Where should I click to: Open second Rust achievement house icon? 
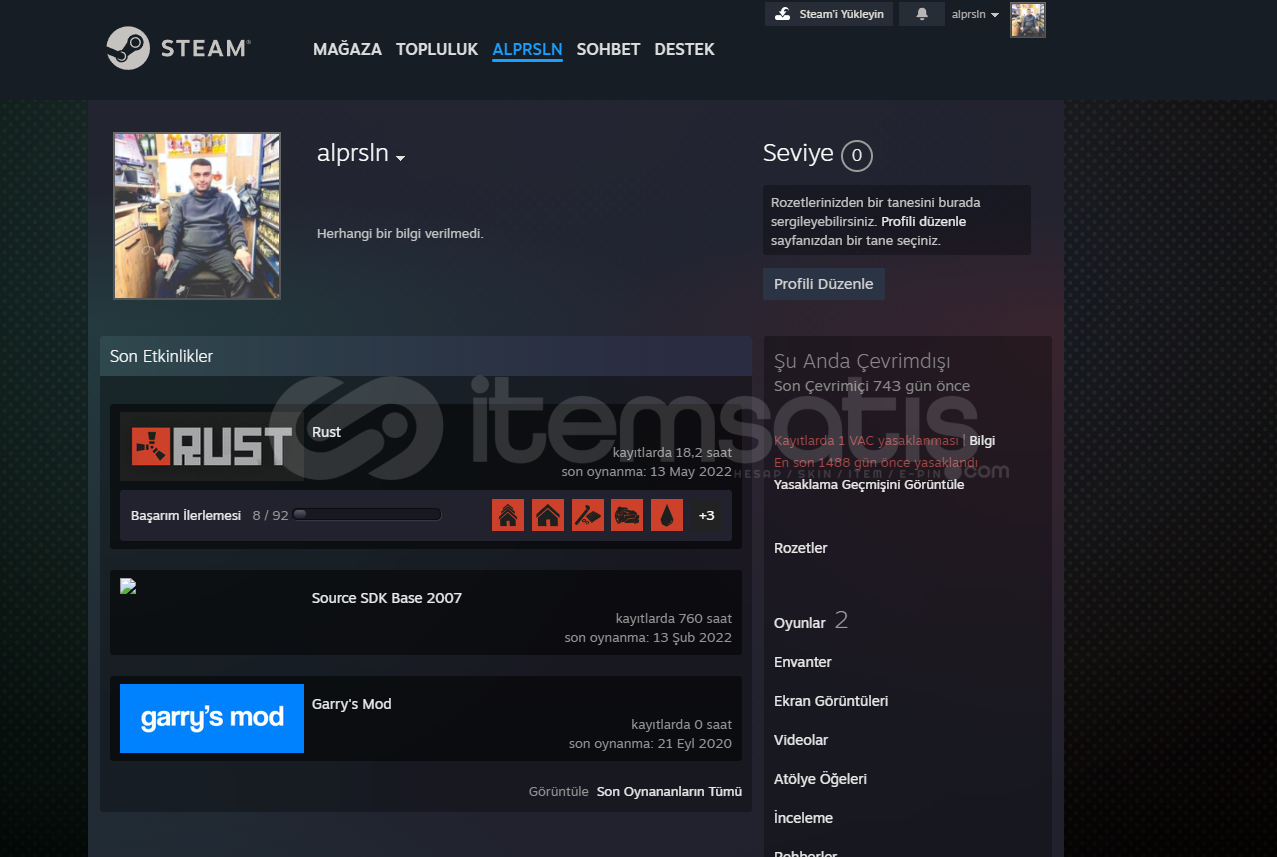click(548, 515)
